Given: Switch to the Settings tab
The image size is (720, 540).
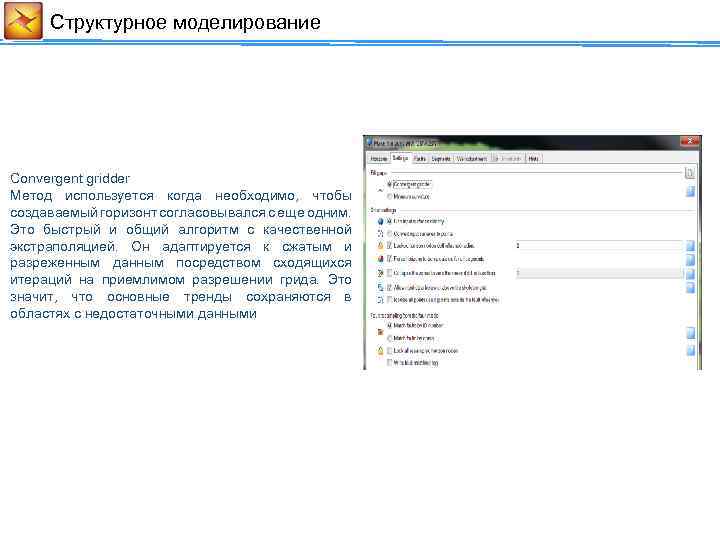Looking at the screenshot, I should click(400, 158).
